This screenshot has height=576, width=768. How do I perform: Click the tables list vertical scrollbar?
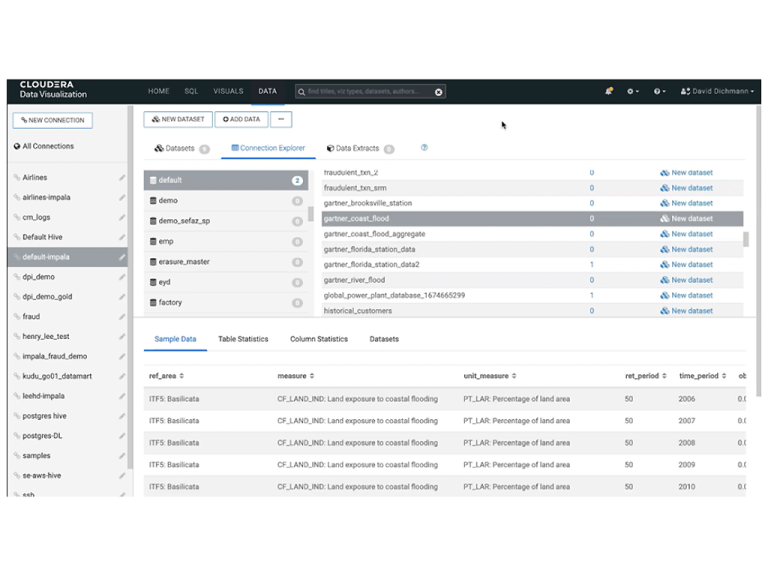[x=745, y=240]
